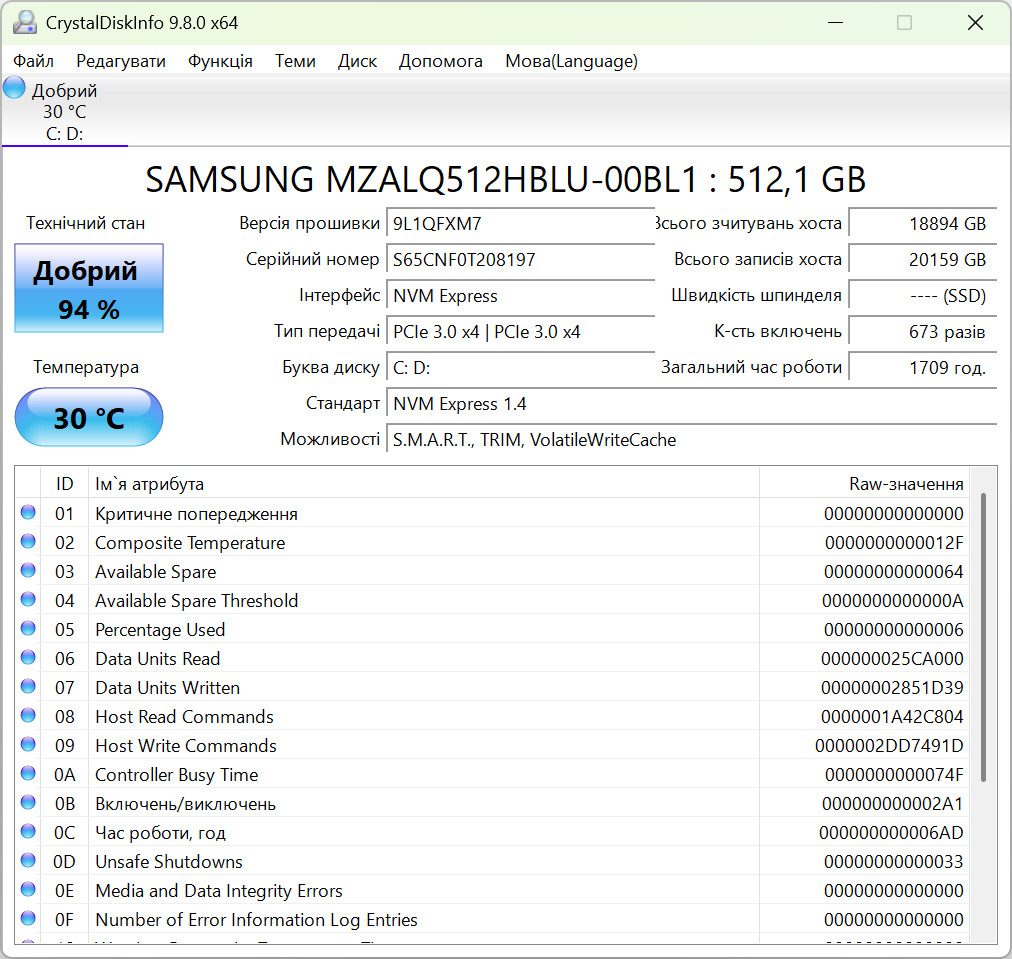Click status orb for Controller Busy Time row
Viewport: 1012px width, 959px height.
pyautogui.click(x=28, y=774)
